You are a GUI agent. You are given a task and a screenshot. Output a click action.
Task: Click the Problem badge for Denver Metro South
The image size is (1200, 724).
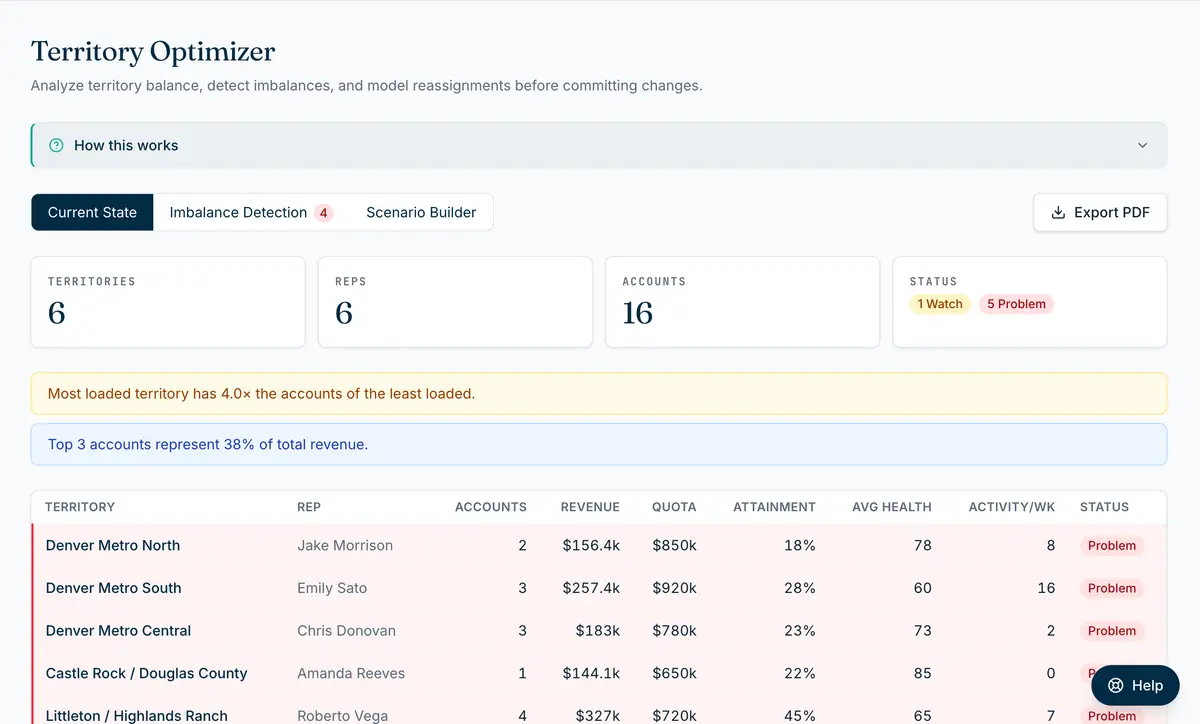click(1112, 588)
